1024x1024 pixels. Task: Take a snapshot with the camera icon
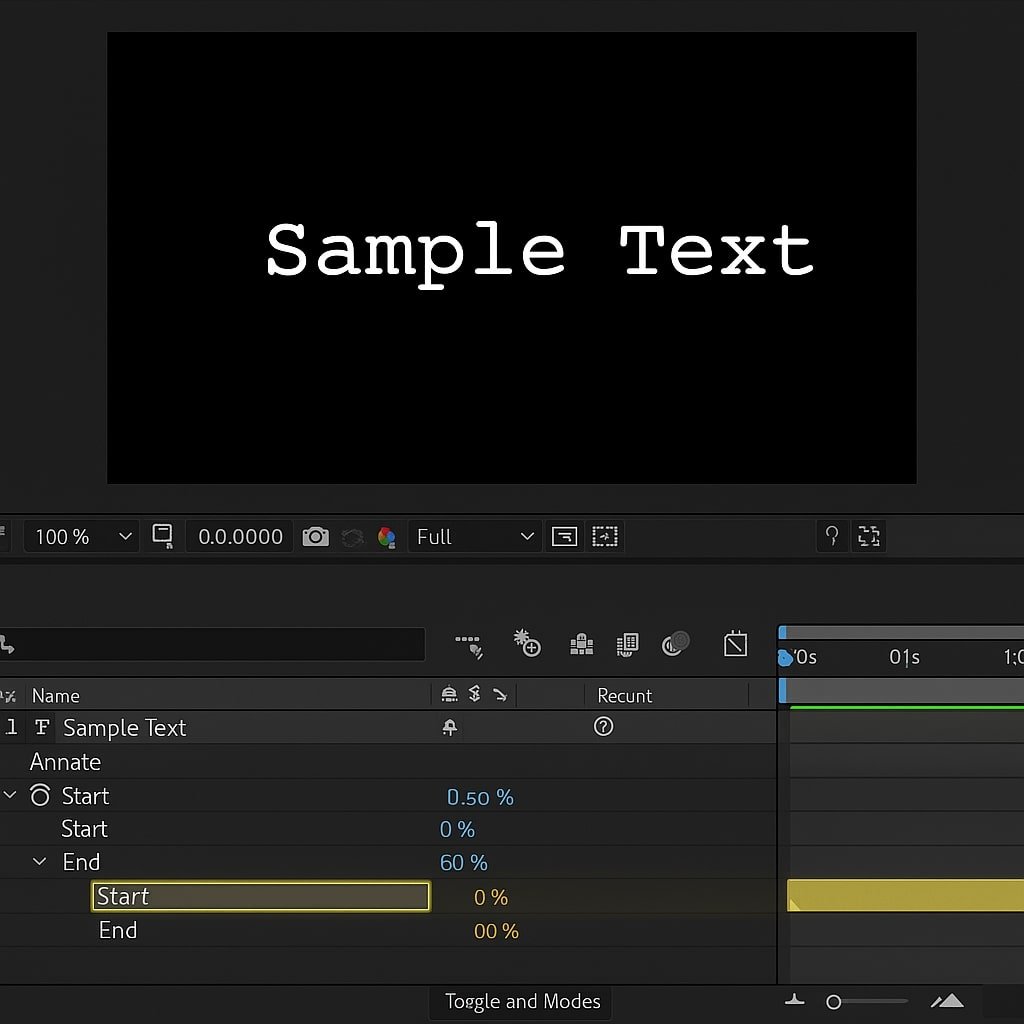tap(315, 537)
